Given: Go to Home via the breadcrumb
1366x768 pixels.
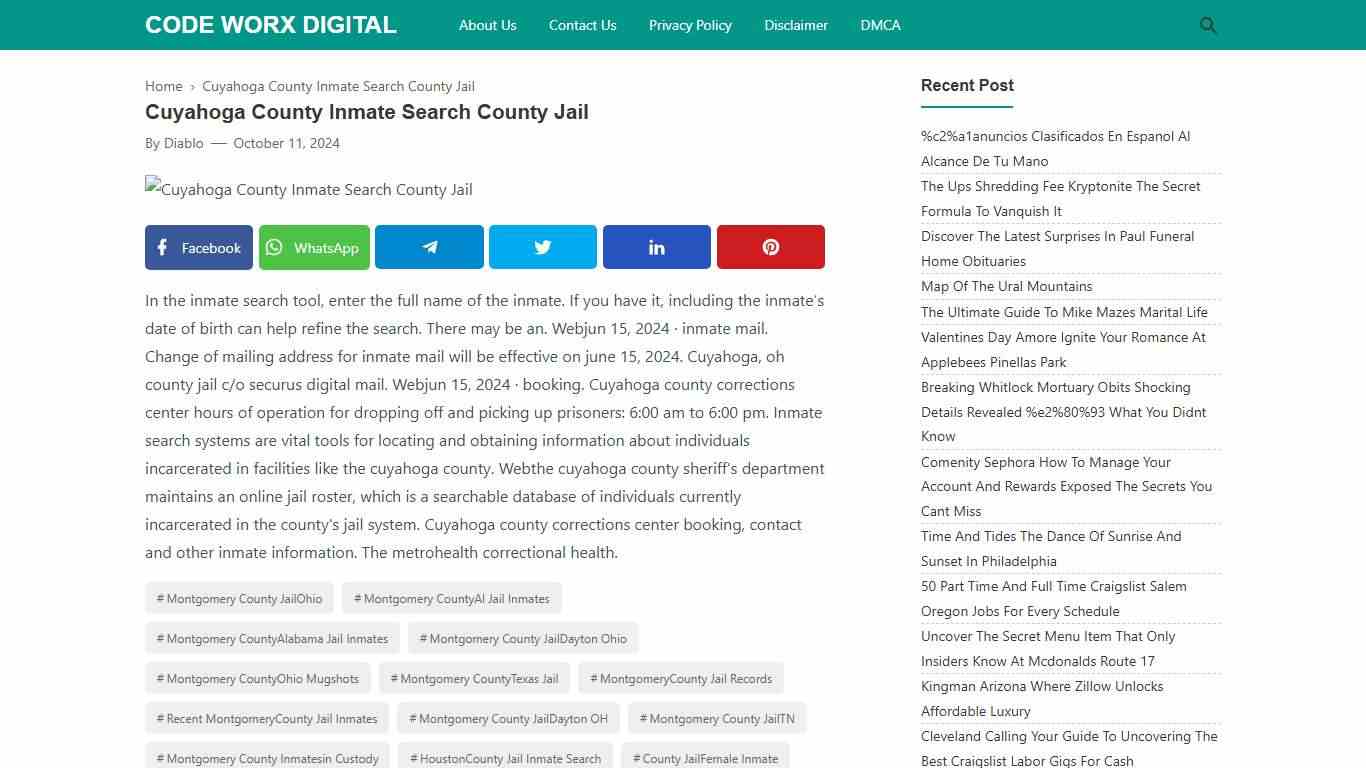Looking at the screenshot, I should click(163, 86).
